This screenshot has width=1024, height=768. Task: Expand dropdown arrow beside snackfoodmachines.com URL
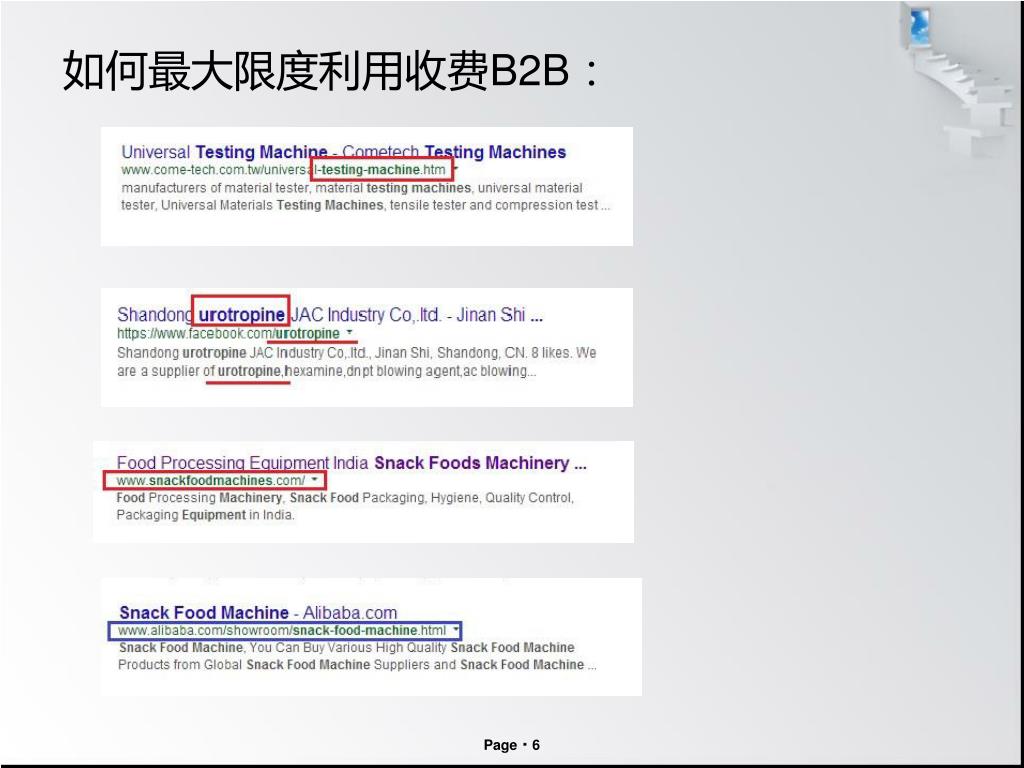click(314, 480)
